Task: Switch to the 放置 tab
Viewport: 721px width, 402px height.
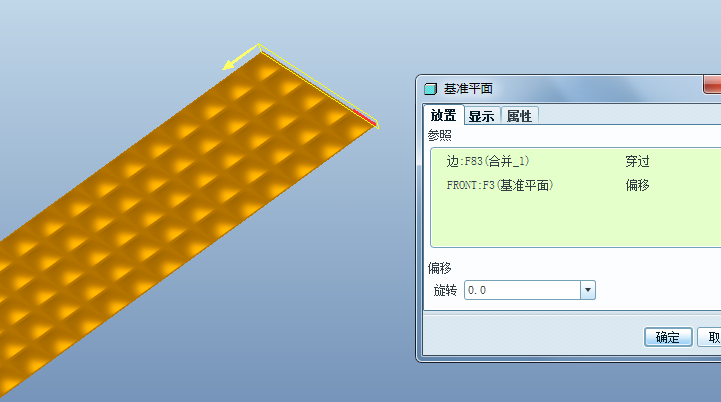Action: tap(443, 115)
